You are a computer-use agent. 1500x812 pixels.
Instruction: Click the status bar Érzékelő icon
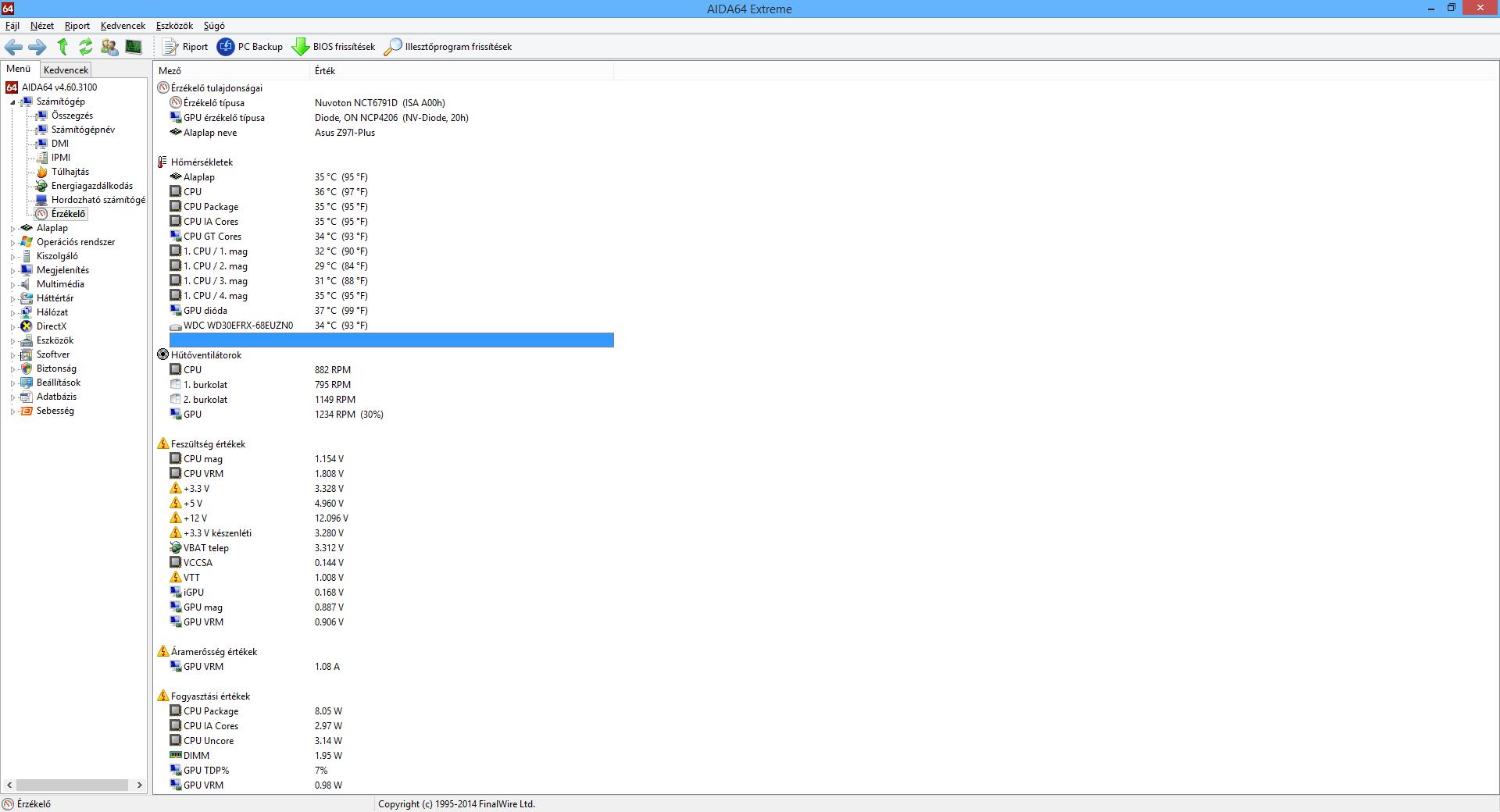[8, 804]
